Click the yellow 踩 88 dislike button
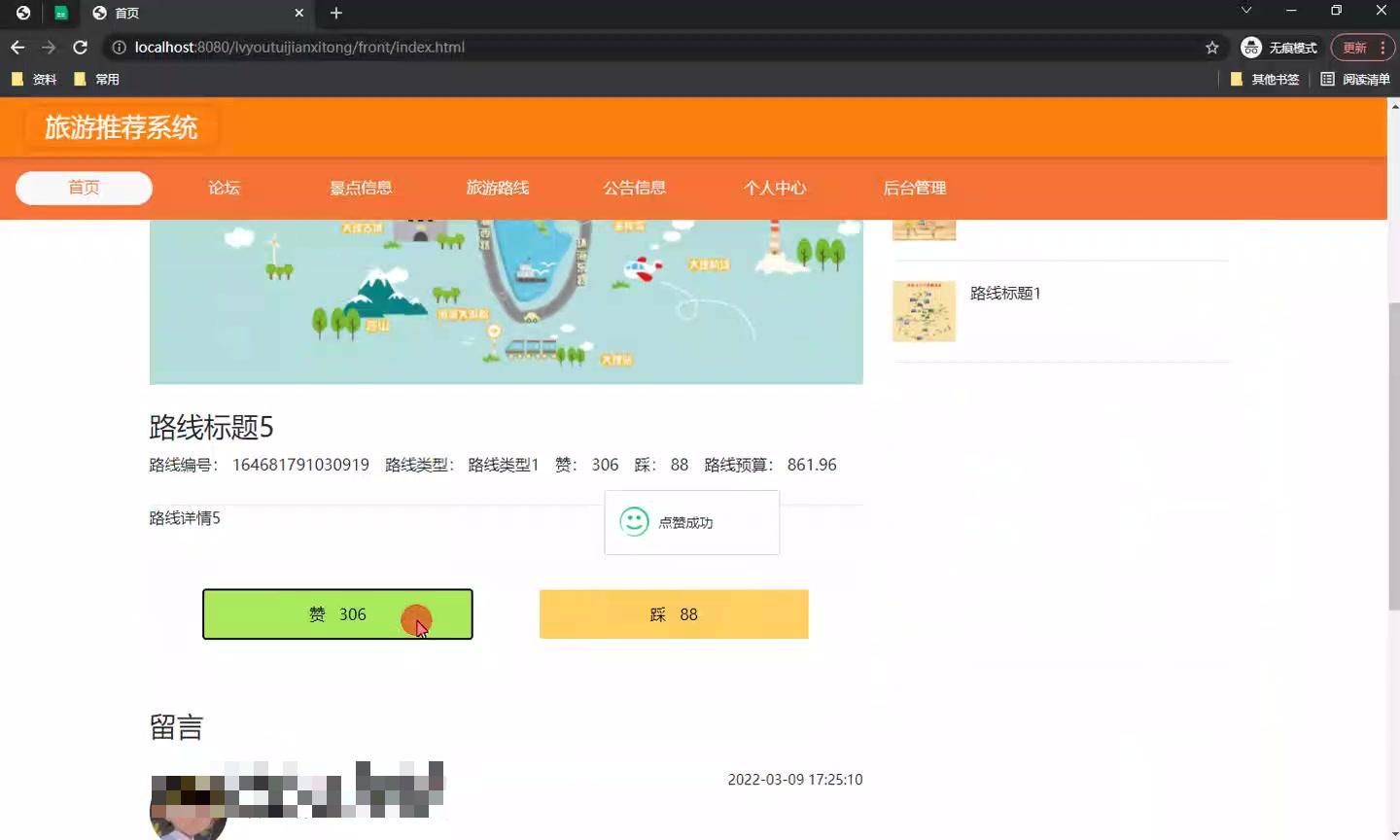Image resolution: width=1400 pixels, height=840 pixels. click(x=674, y=614)
